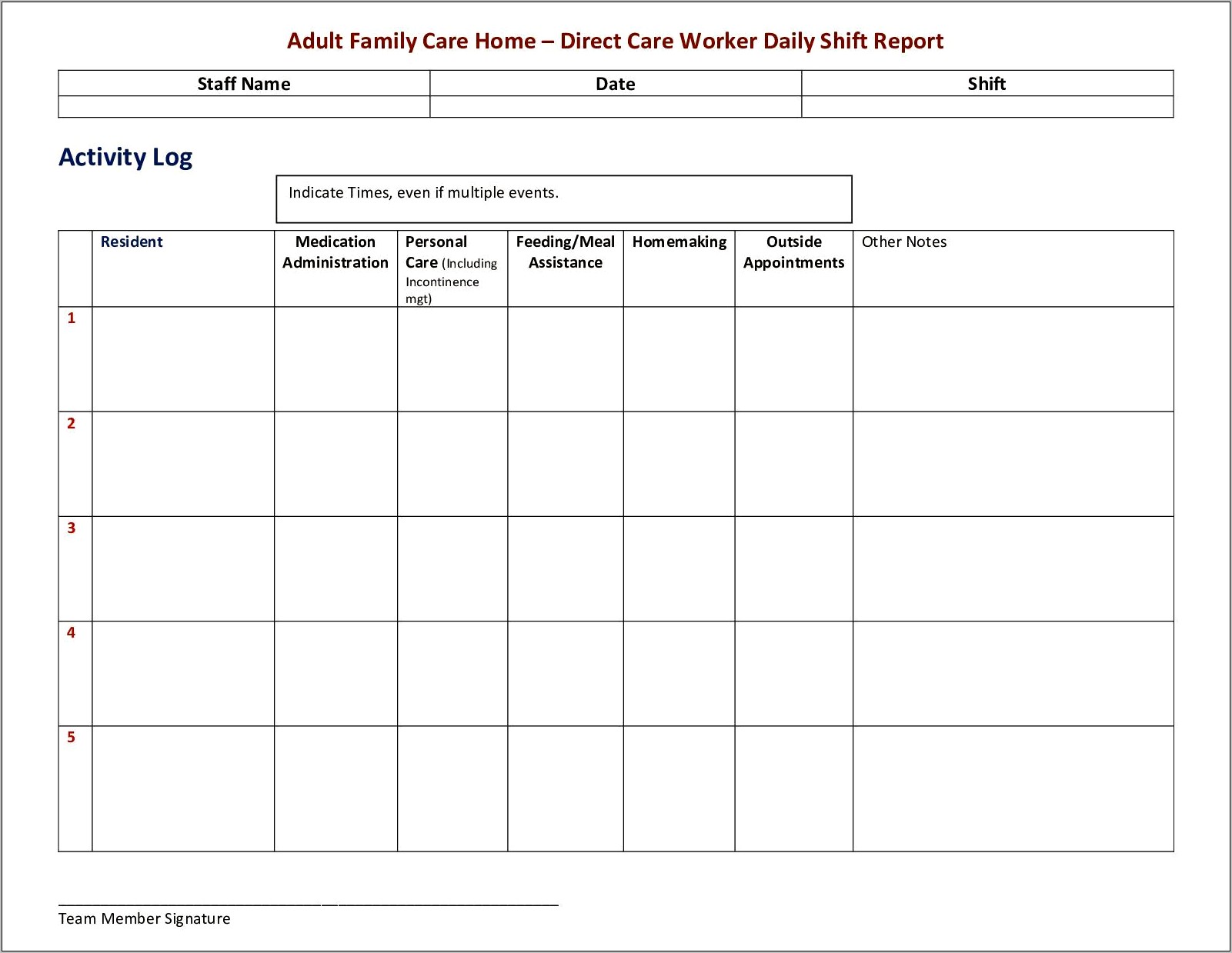The height and width of the screenshot is (953, 1232).
Task: Click row number 4
Action: click(72, 632)
